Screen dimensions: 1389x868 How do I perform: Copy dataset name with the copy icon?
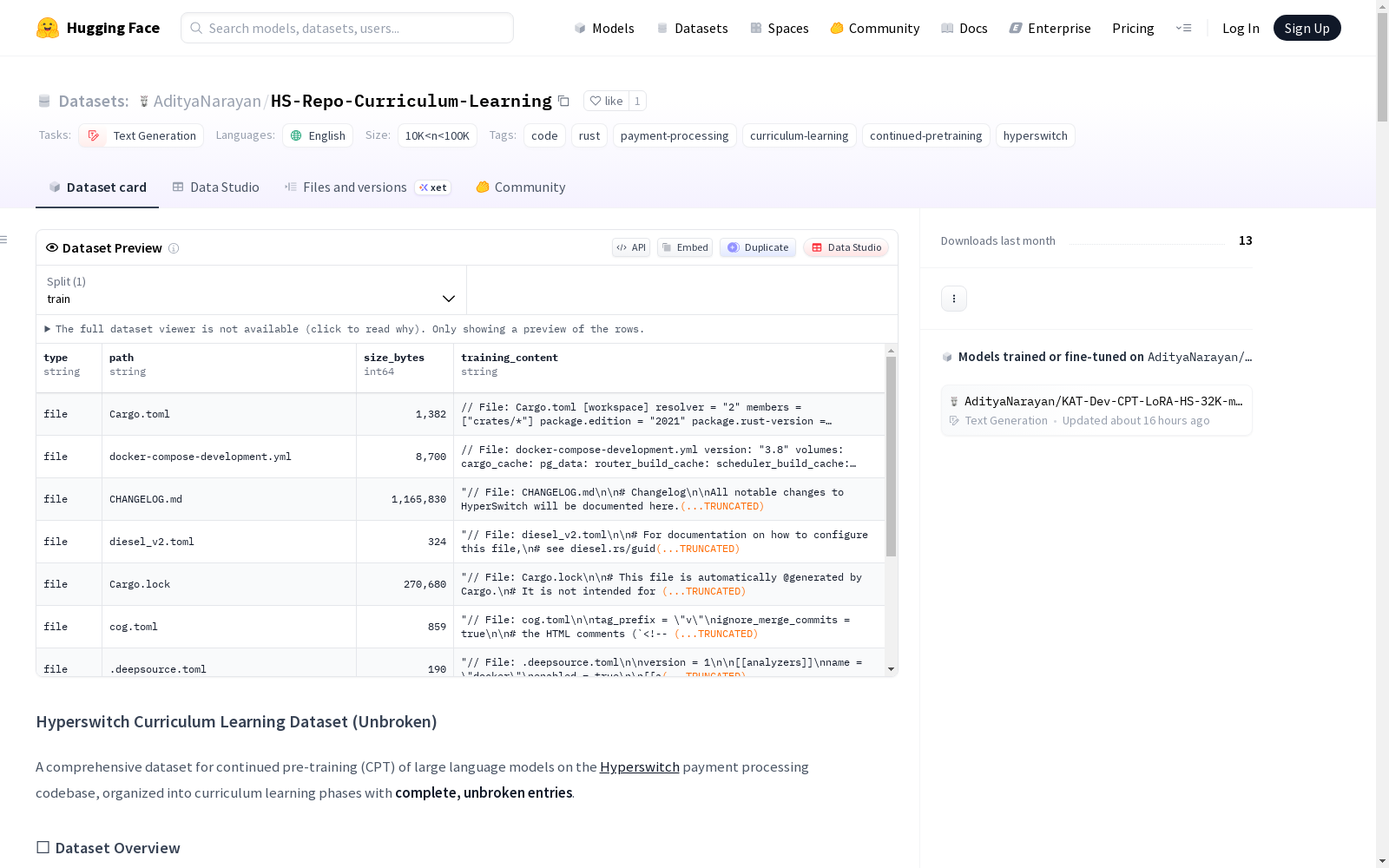pyautogui.click(x=563, y=101)
